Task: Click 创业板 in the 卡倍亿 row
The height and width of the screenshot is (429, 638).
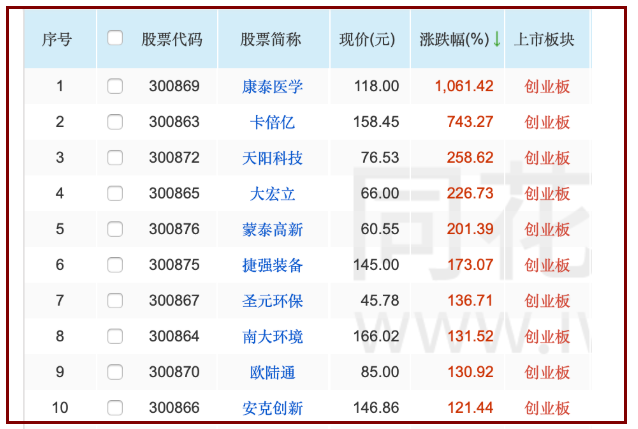Action: click(547, 122)
